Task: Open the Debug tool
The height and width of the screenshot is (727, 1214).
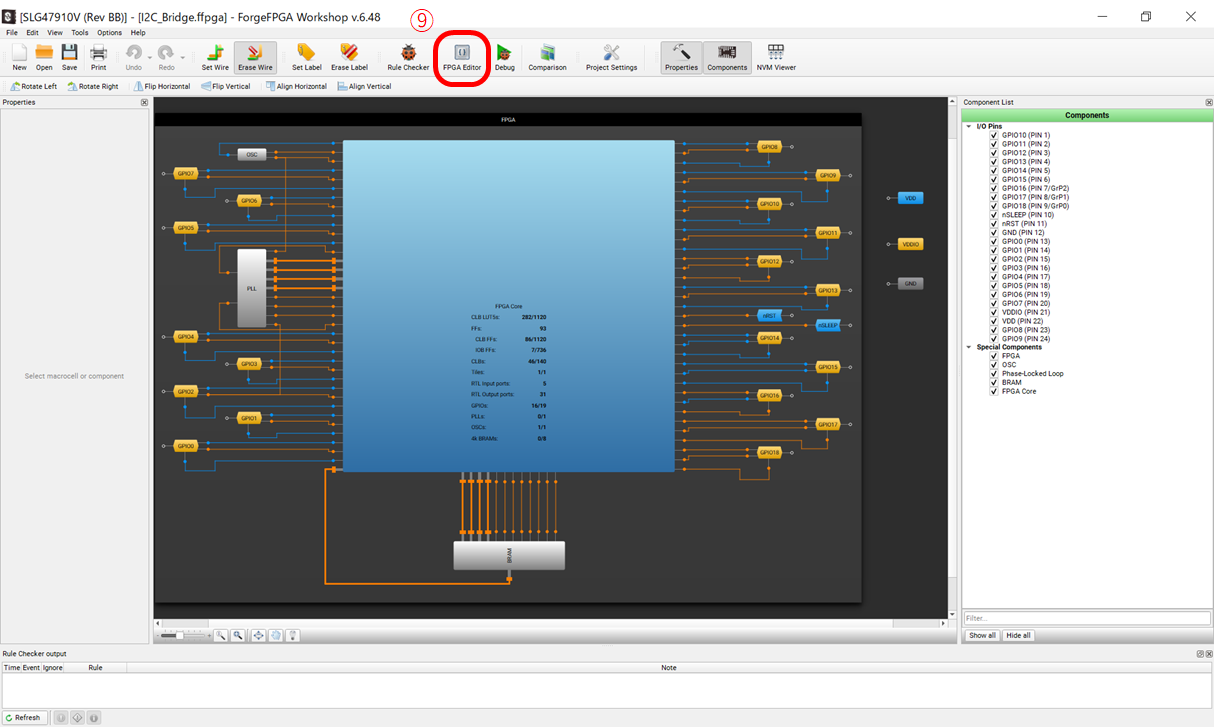Action: pyautogui.click(x=504, y=56)
